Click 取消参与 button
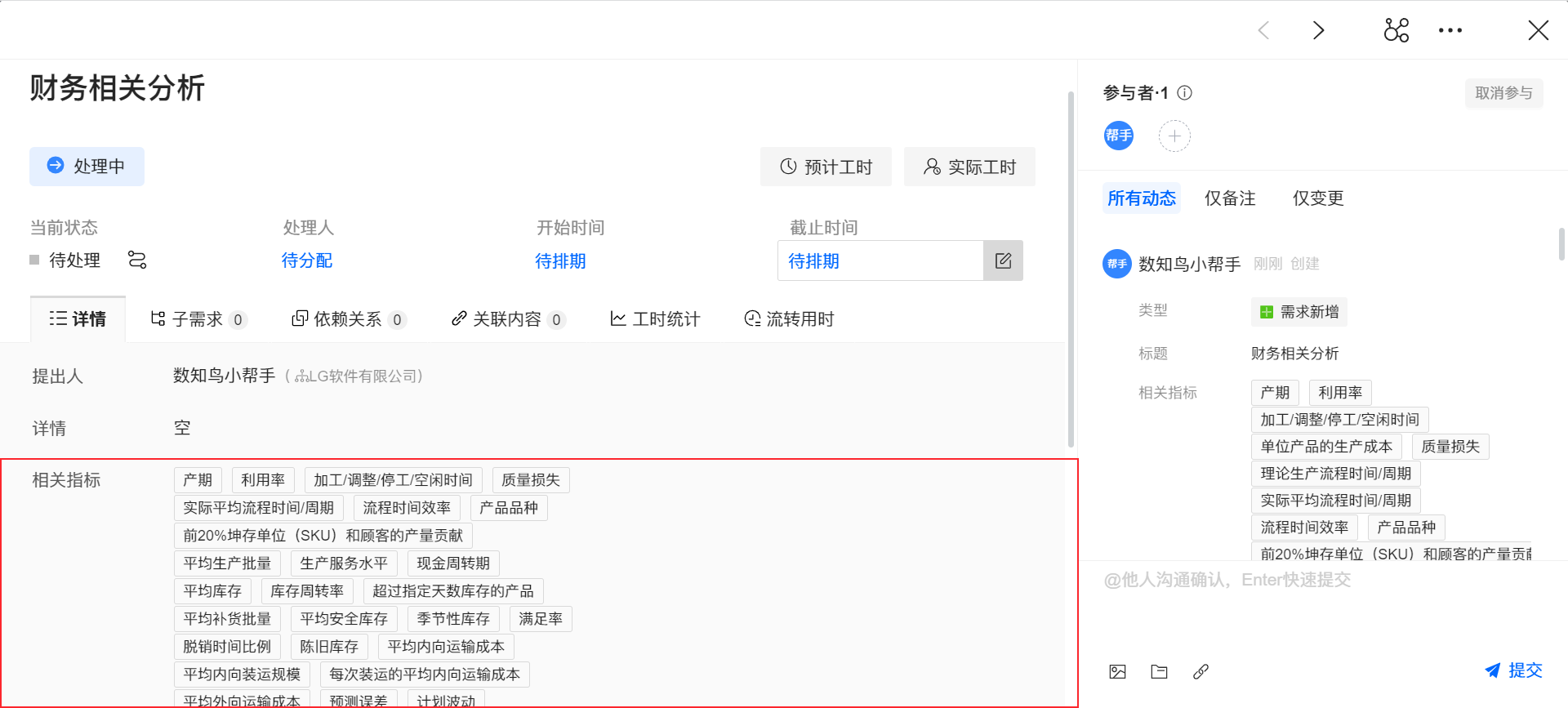The width and height of the screenshot is (1568, 708). (1503, 93)
